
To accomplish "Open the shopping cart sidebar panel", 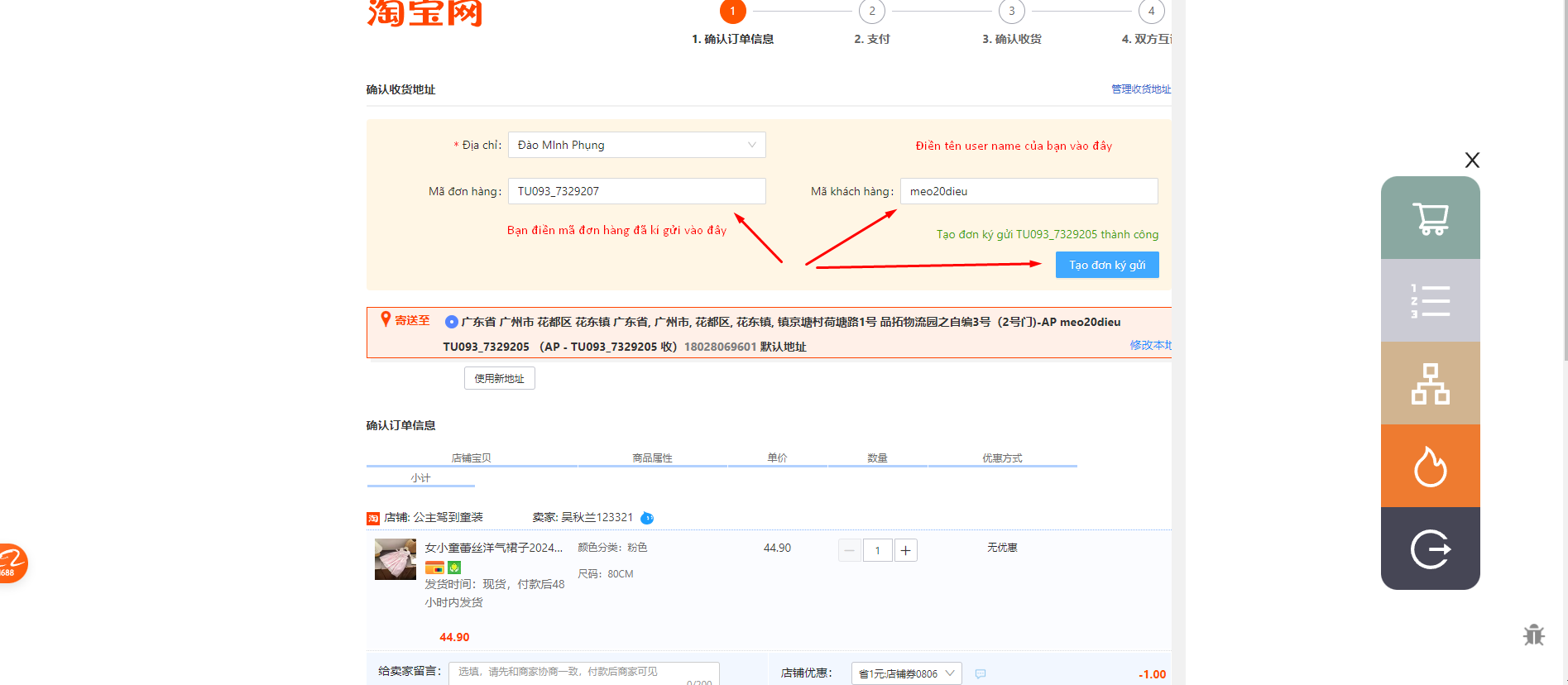I will 1430,218.
